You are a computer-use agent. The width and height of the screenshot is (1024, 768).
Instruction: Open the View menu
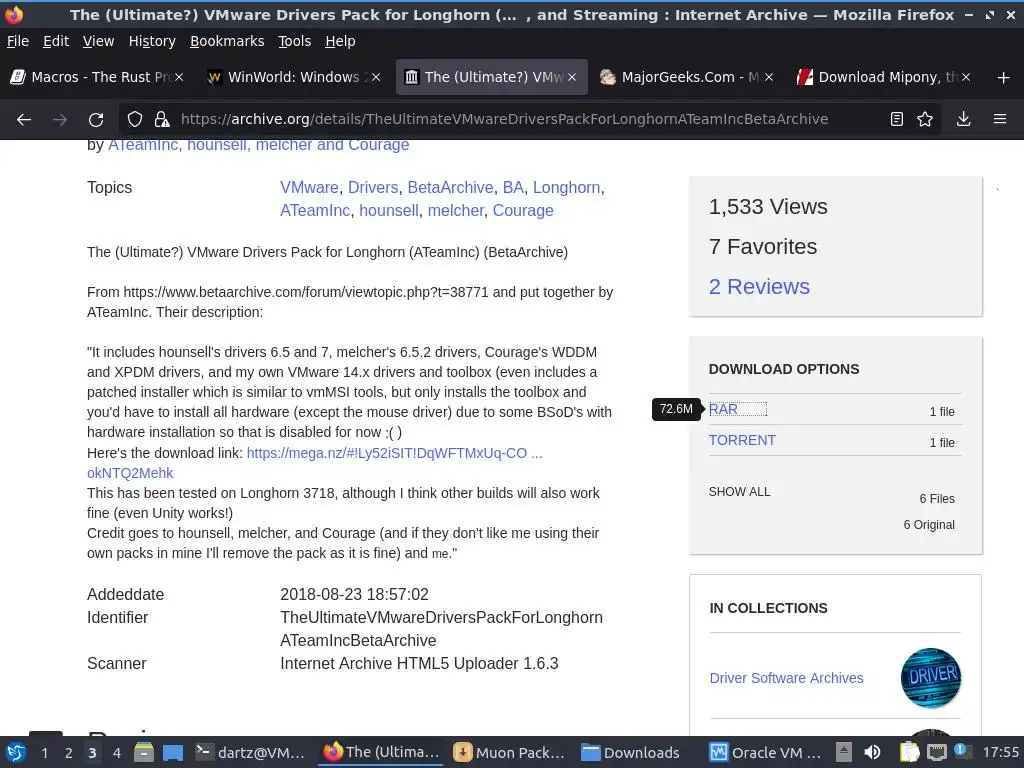[x=99, y=41]
